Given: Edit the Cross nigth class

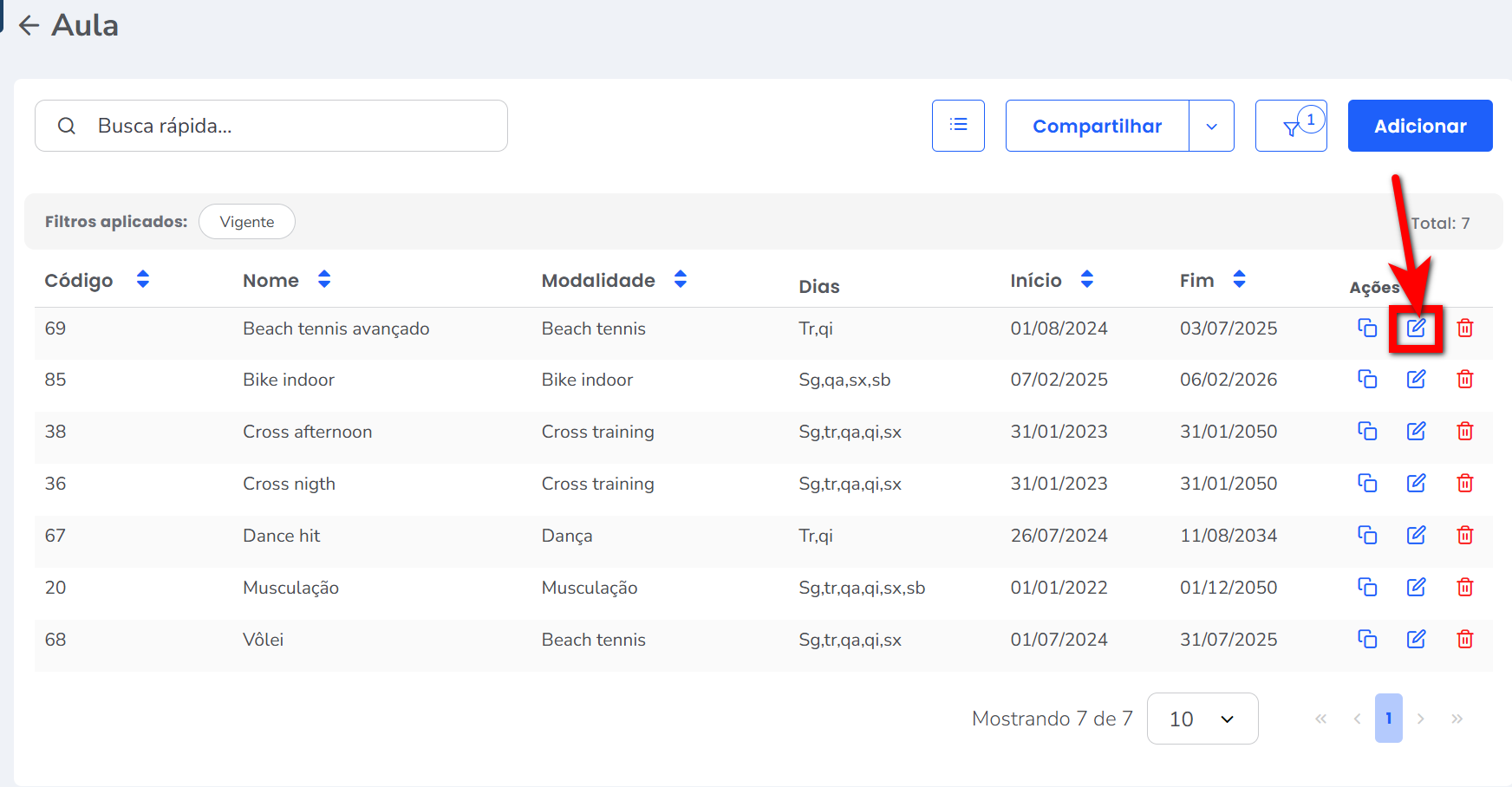Looking at the screenshot, I should [1416, 483].
